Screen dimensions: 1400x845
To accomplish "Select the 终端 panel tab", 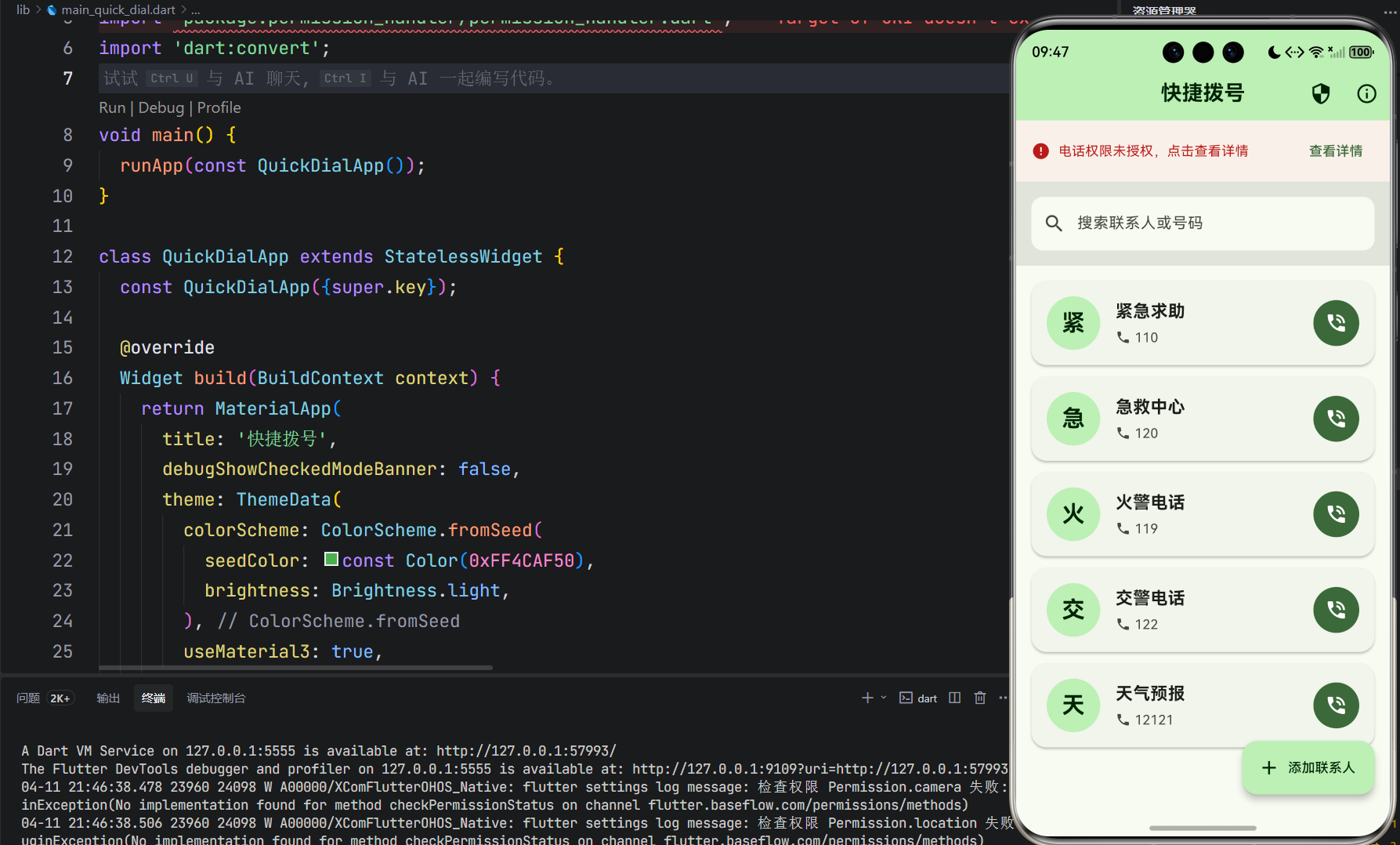I will pos(154,698).
